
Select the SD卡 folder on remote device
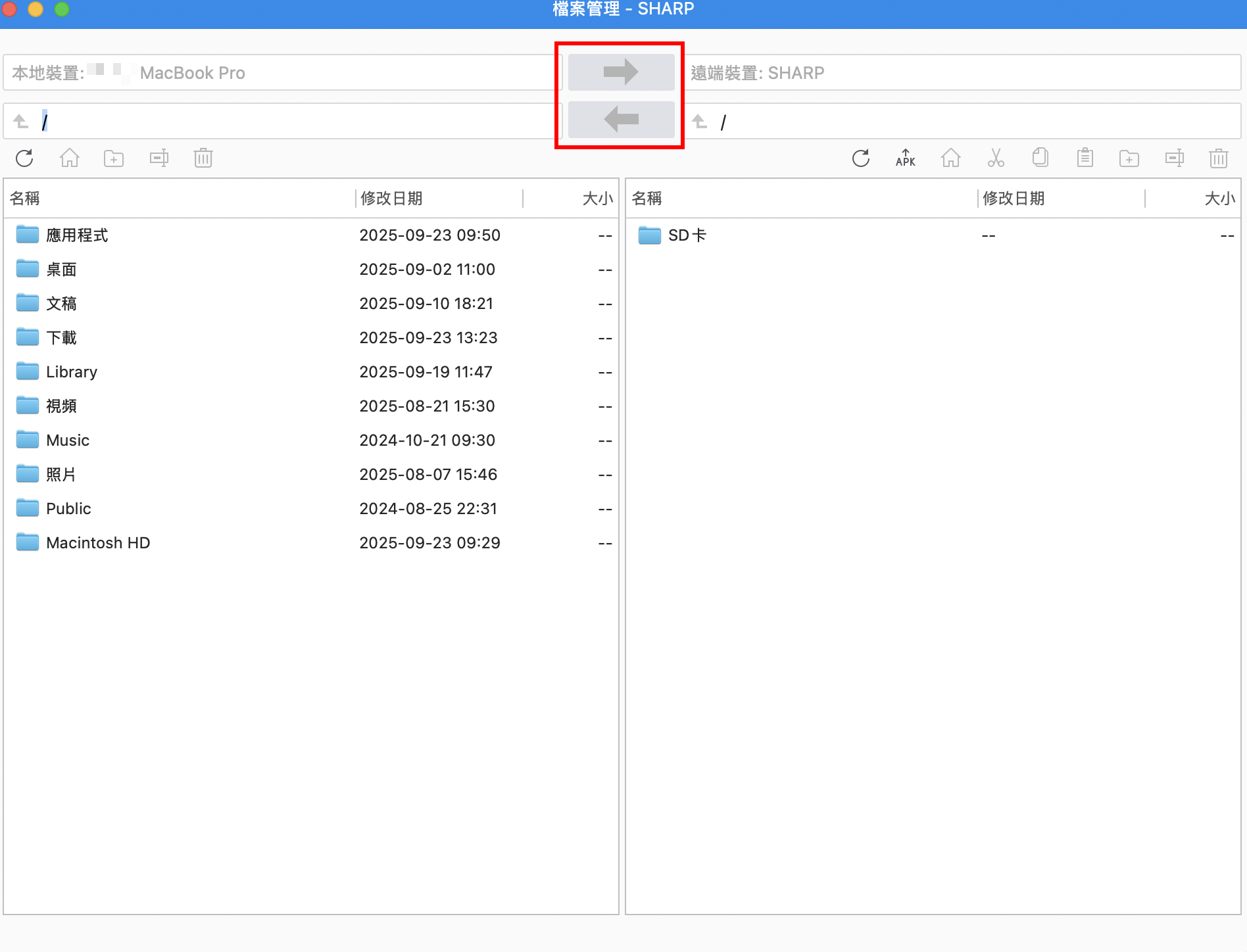933,235
